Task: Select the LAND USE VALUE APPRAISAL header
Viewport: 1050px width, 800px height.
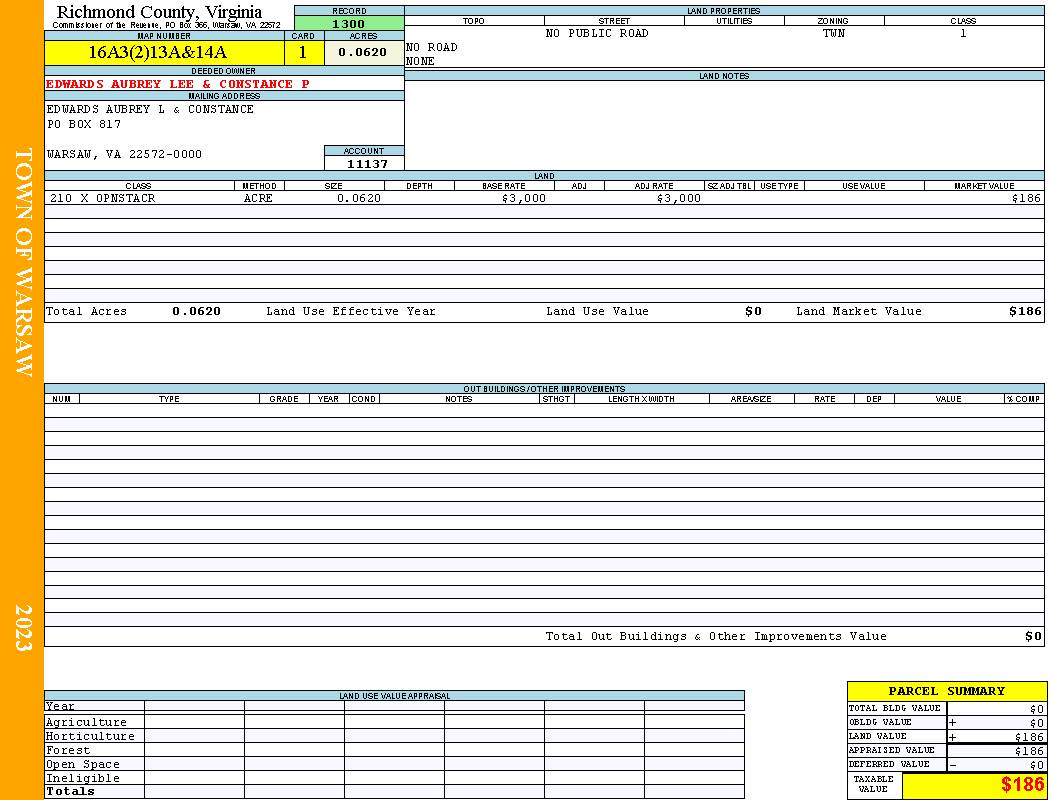Action: click(x=394, y=696)
